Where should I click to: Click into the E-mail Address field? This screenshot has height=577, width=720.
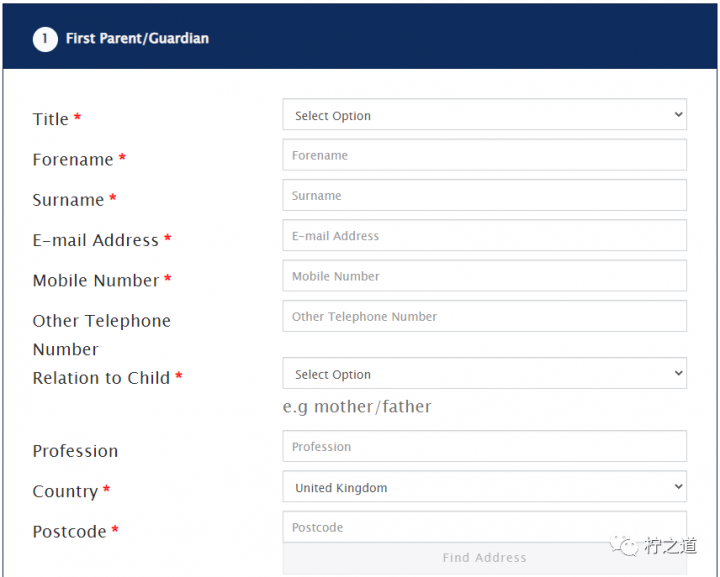pyautogui.click(x=484, y=236)
